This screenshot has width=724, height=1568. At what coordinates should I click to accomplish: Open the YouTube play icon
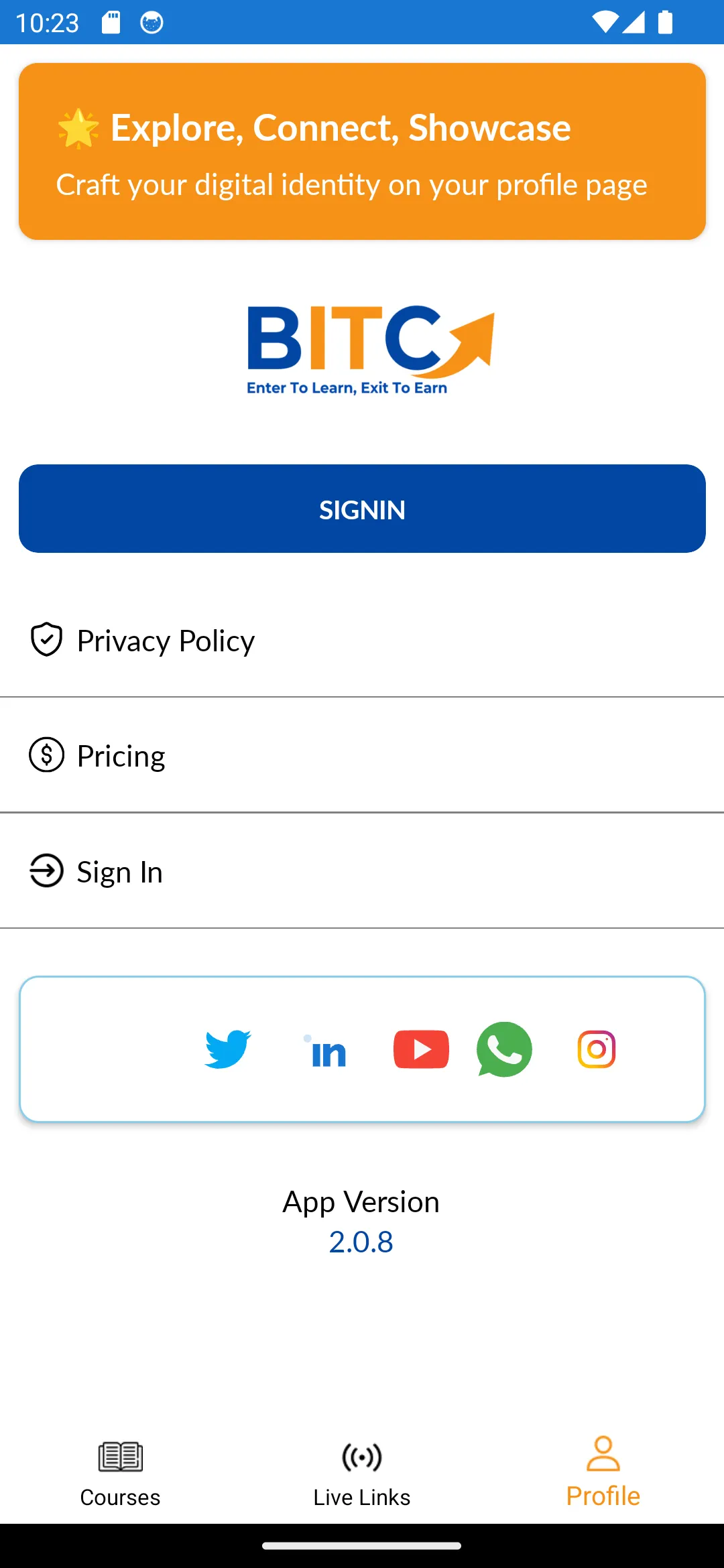click(421, 1049)
